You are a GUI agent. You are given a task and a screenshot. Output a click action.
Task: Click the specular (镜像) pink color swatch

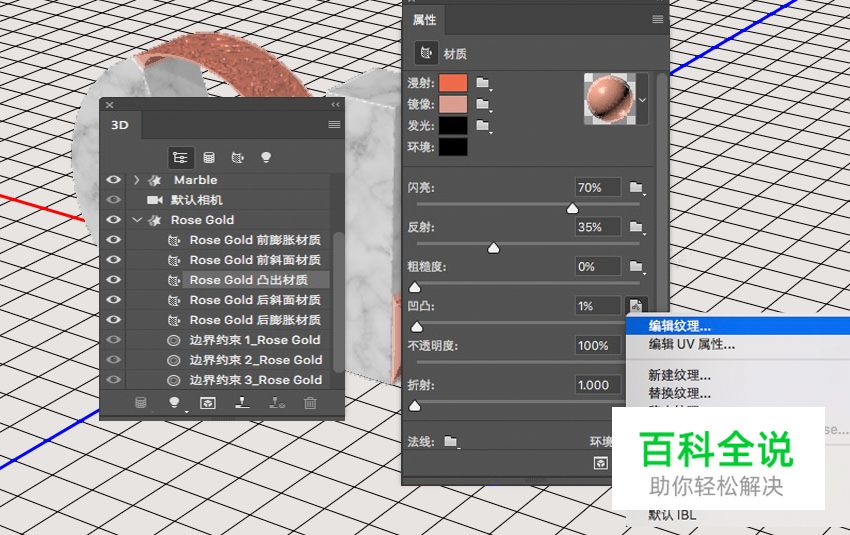[453, 104]
